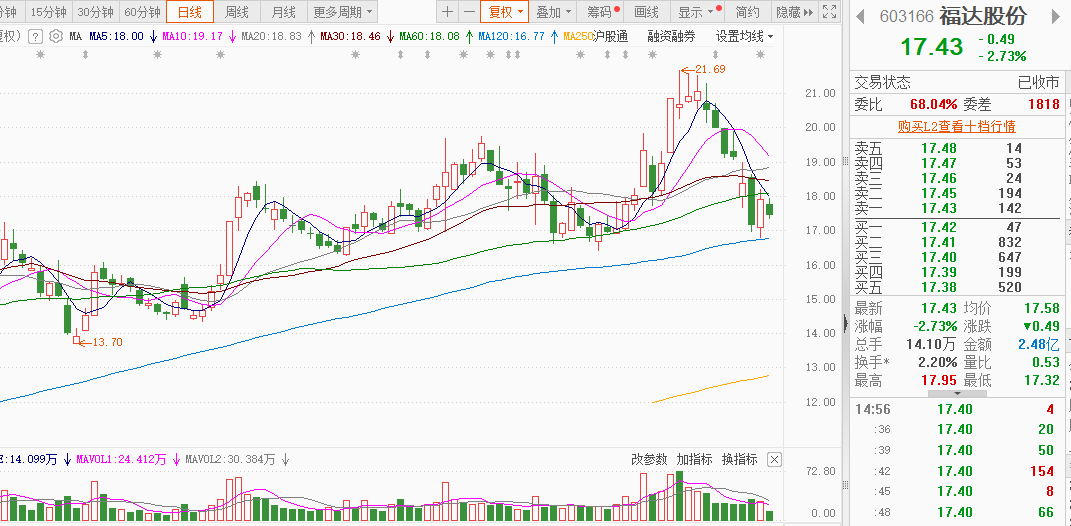The image size is (1071, 526).
Task: Click the MAVOL2:30.384万 volume average label
Action: point(230,460)
